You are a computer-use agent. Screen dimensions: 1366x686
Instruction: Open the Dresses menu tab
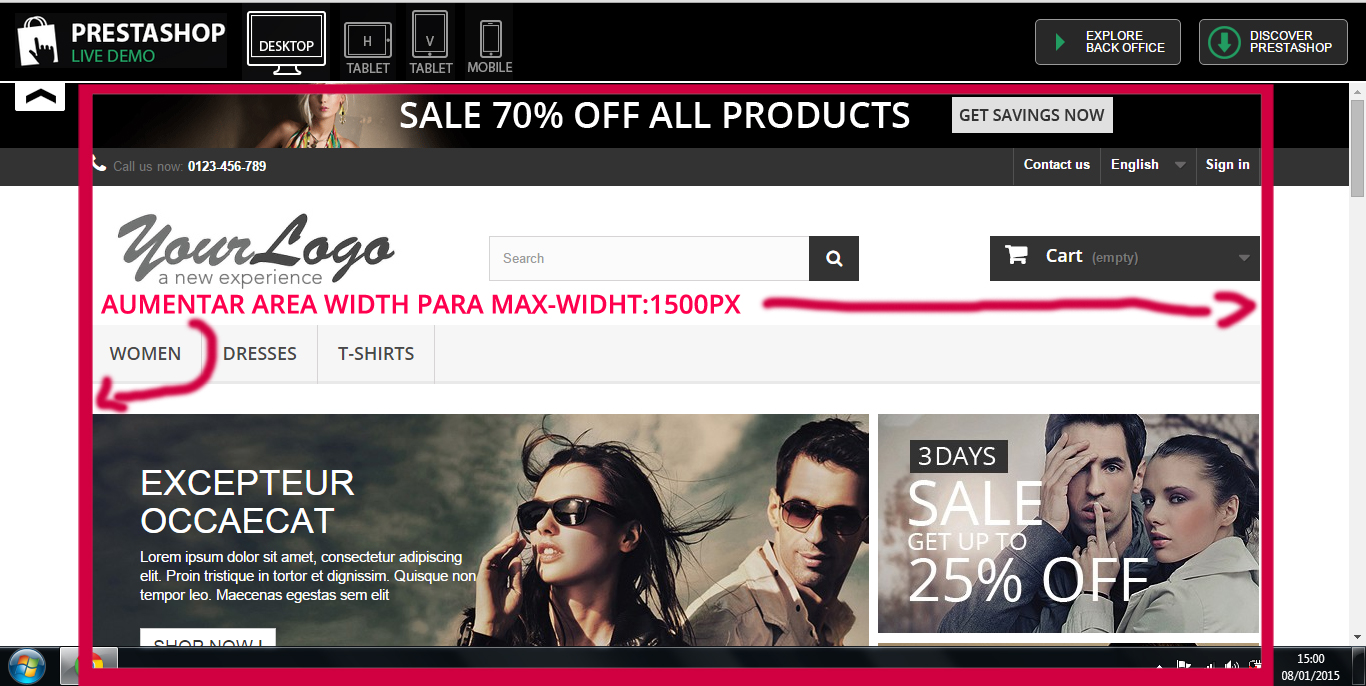pos(260,354)
